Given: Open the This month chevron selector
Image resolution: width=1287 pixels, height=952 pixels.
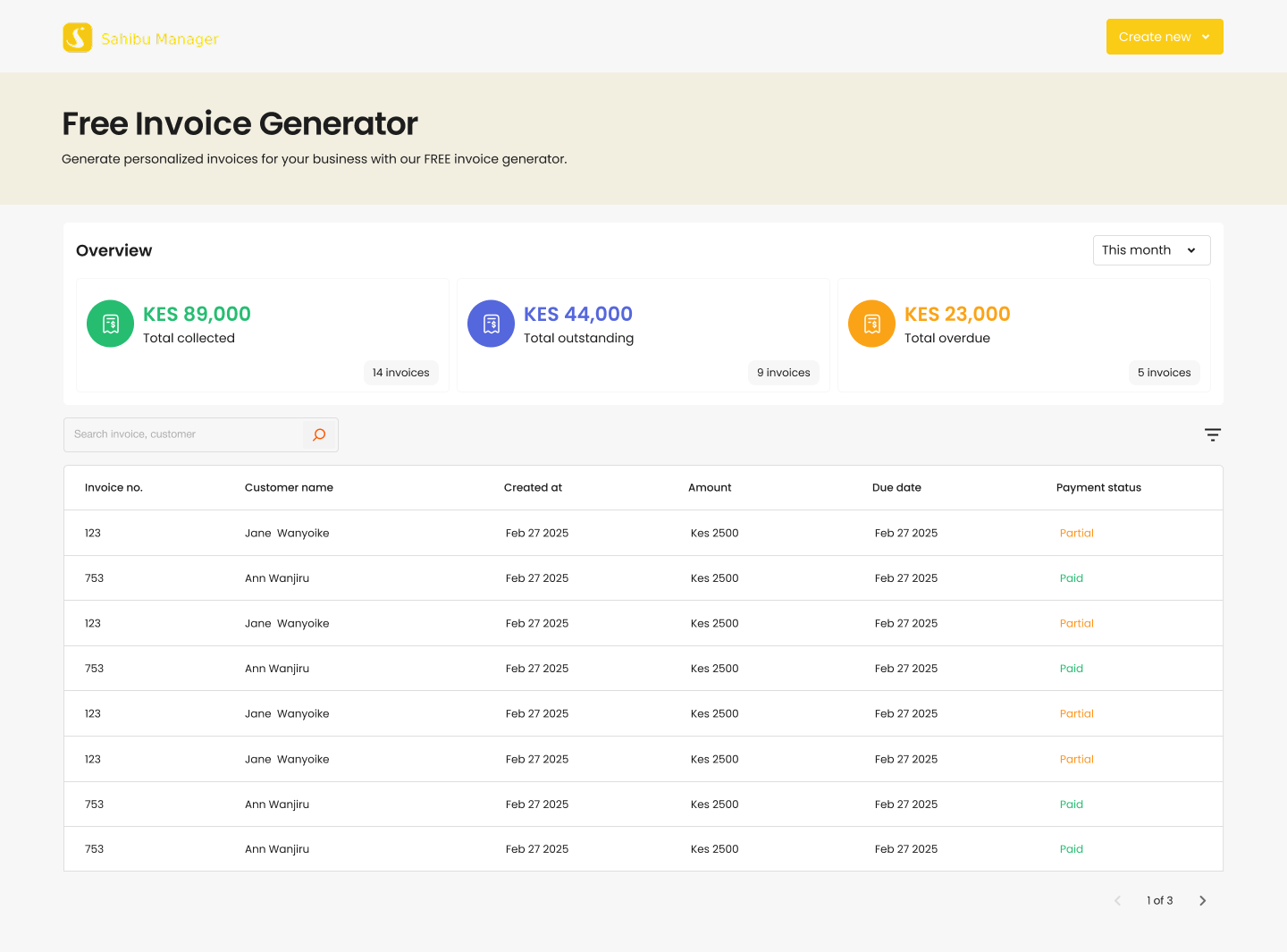Looking at the screenshot, I should [1192, 250].
